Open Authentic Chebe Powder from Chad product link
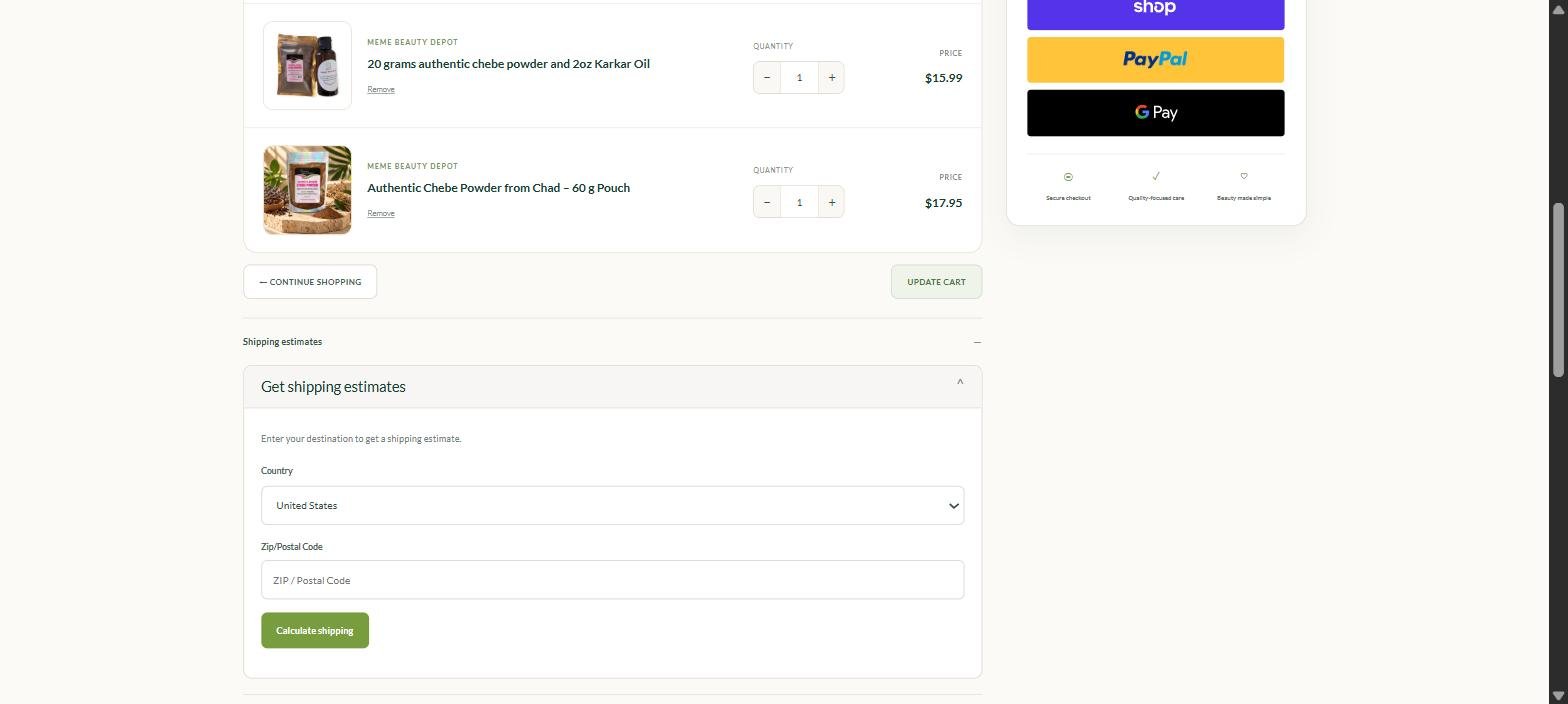Viewport: 1568px width, 704px height. (x=498, y=188)
